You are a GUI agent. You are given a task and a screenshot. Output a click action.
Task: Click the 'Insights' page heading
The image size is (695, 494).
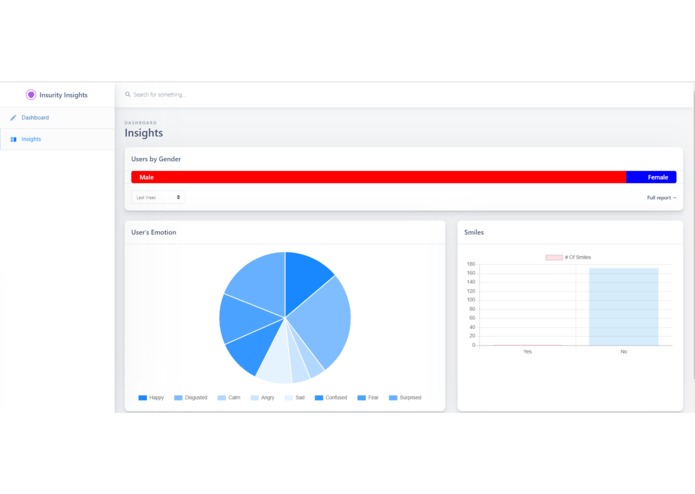coord(144,133)
